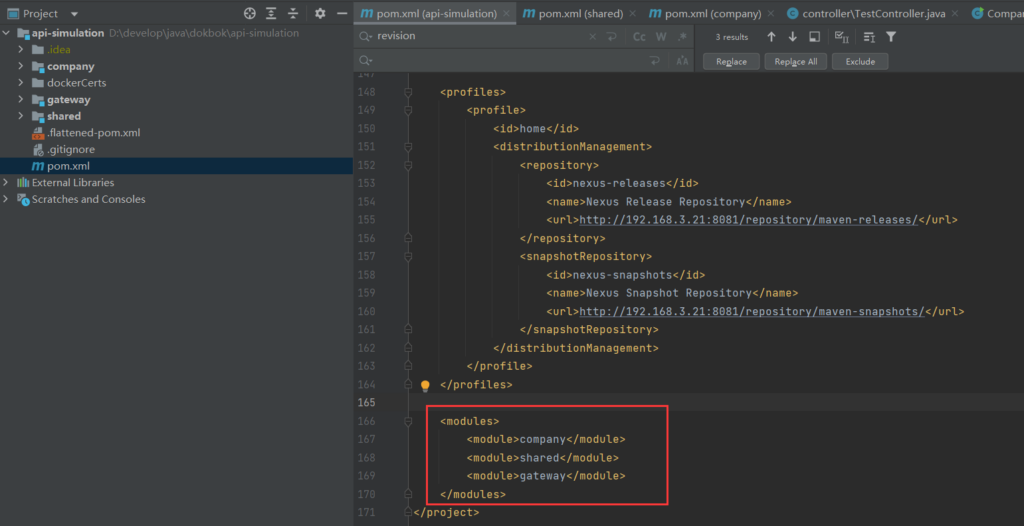
Task: Close the pom.xml (shared) tab
Action: [632, 13]
